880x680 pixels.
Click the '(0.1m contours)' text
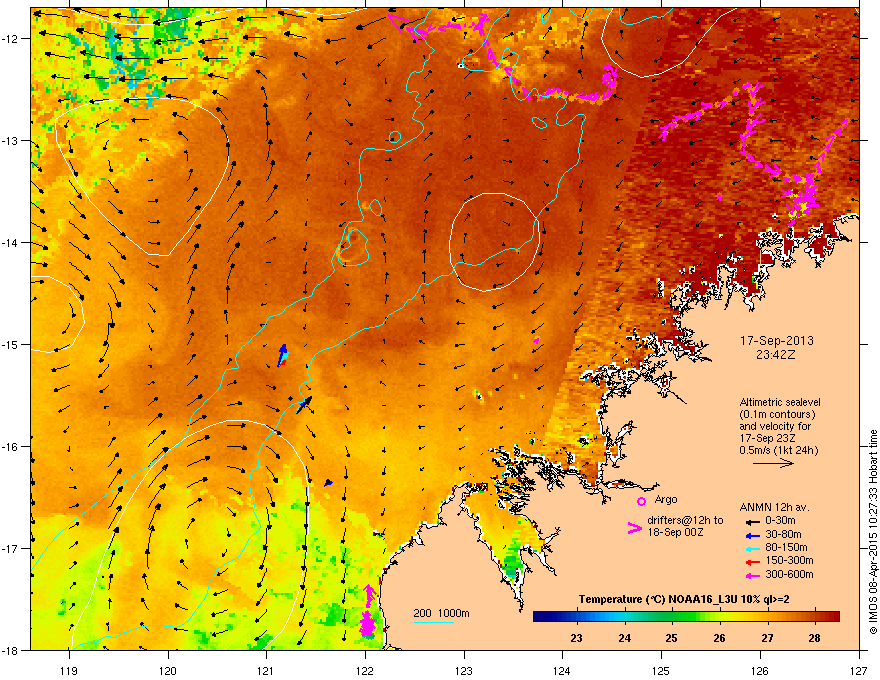[x=777, y=415]
